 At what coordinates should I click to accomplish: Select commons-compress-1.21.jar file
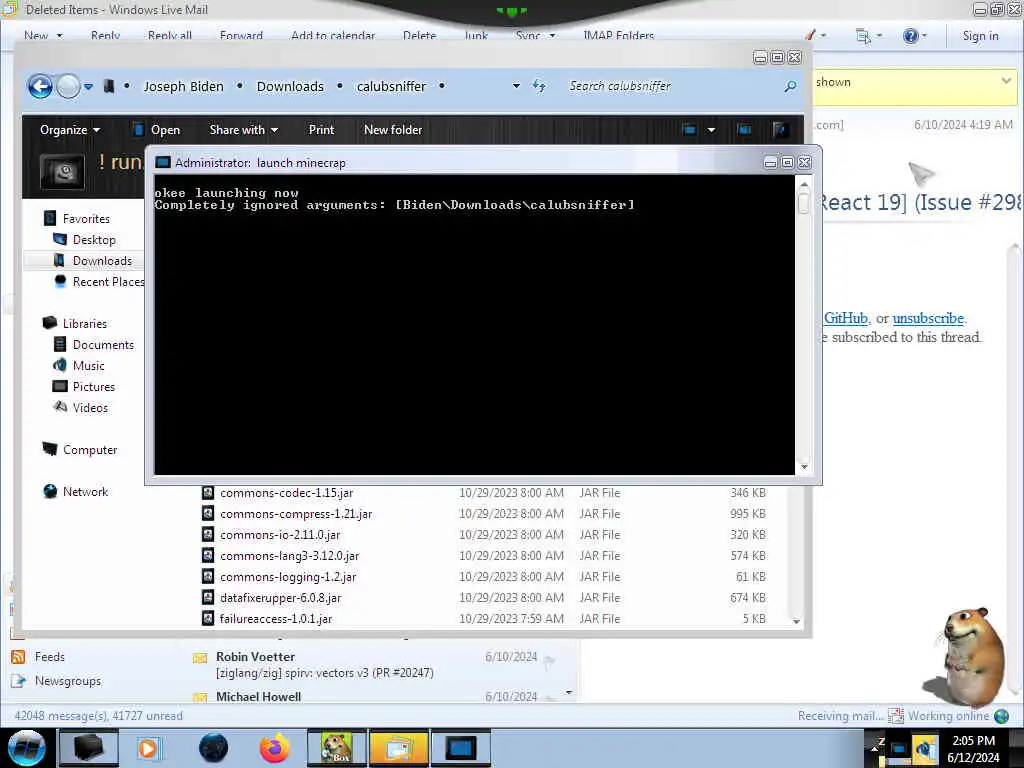296,514
